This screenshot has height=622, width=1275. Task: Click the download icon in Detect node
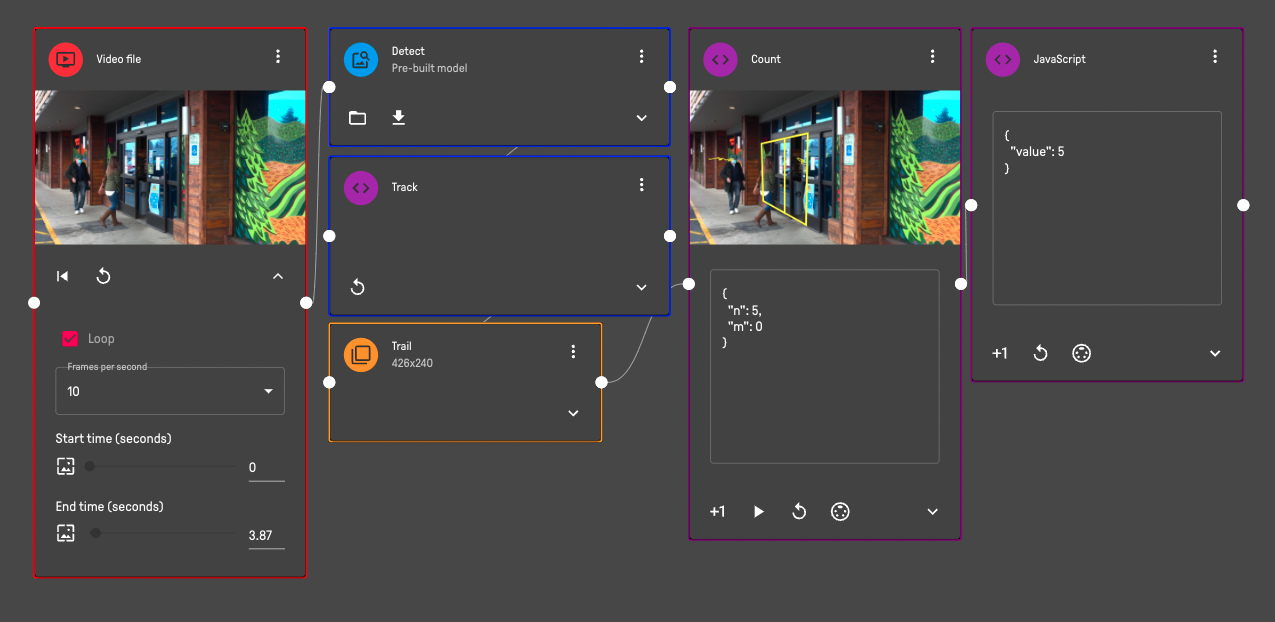[398, 118]
